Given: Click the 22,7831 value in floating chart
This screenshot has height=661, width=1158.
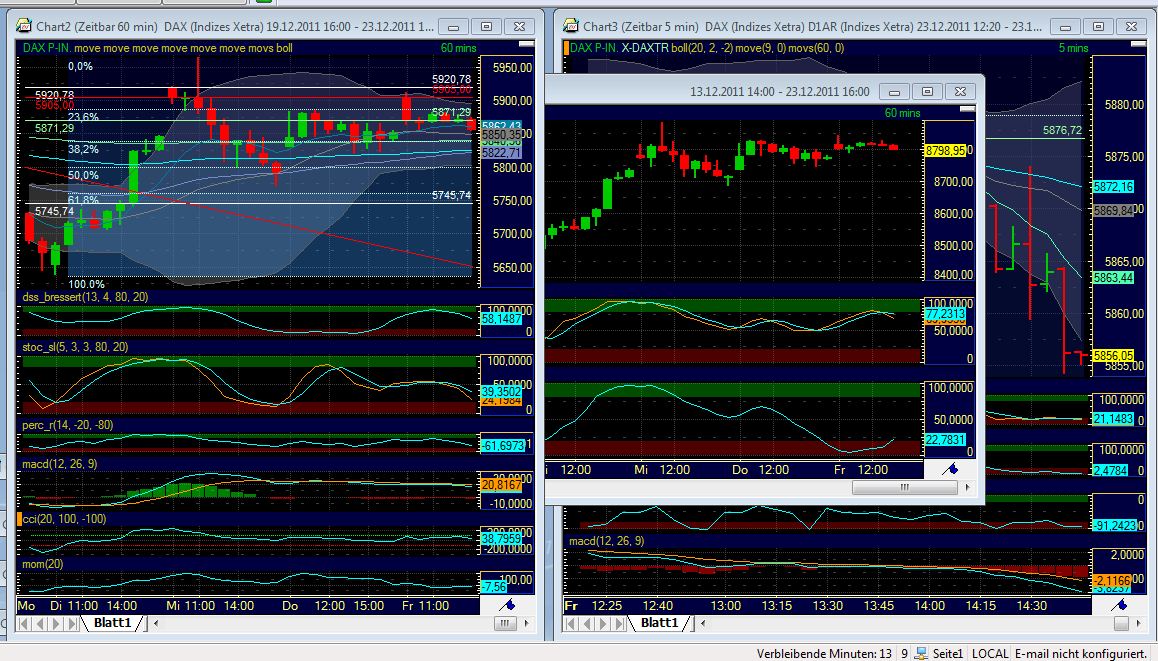Looking at the screenshot, I should pos(945,439).
